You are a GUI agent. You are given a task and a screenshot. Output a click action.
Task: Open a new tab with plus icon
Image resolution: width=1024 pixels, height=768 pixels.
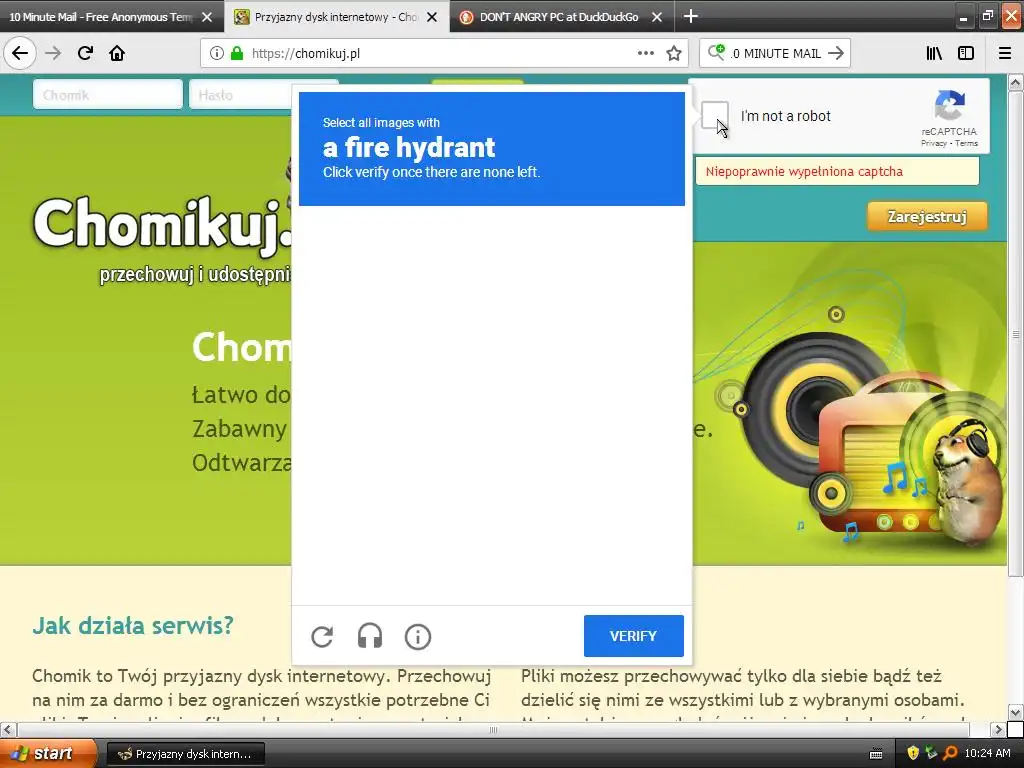[x=690, y=16]
